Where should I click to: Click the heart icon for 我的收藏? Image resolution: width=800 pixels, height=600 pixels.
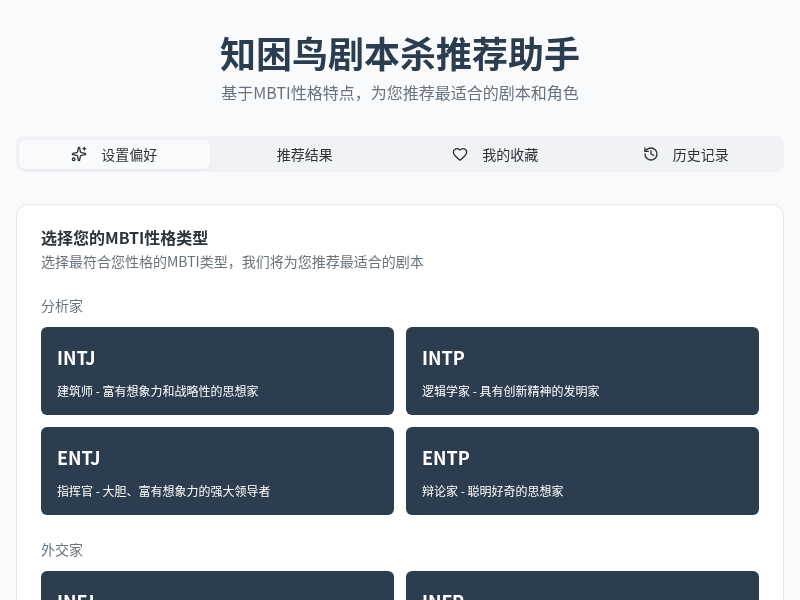point(460,154)
